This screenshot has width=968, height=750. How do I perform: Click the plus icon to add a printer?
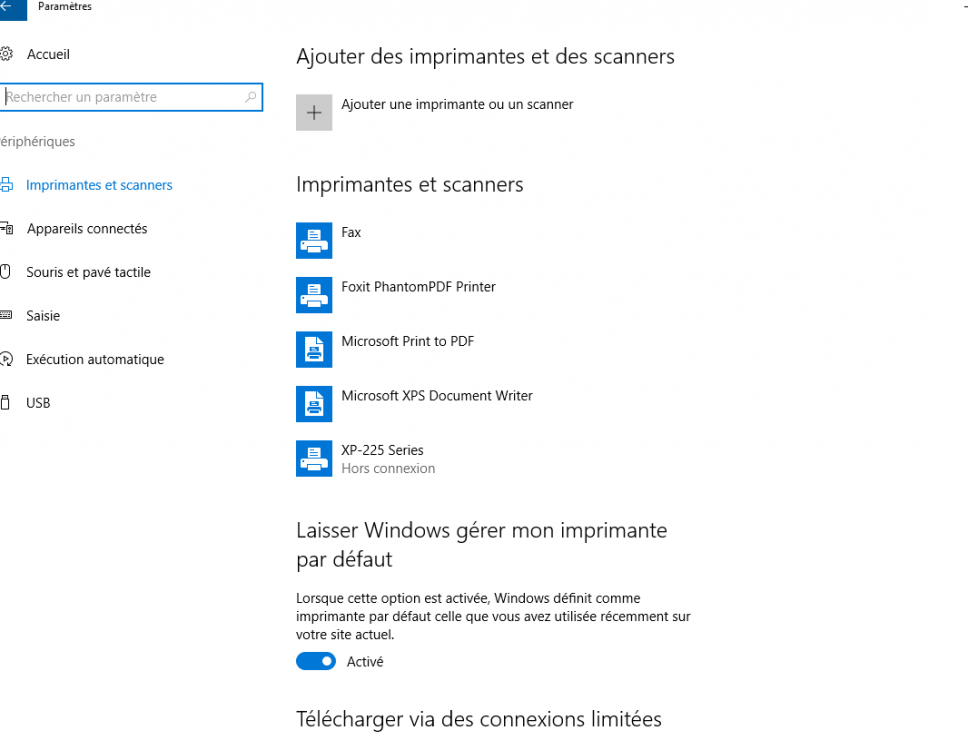[x=314, y=113]
